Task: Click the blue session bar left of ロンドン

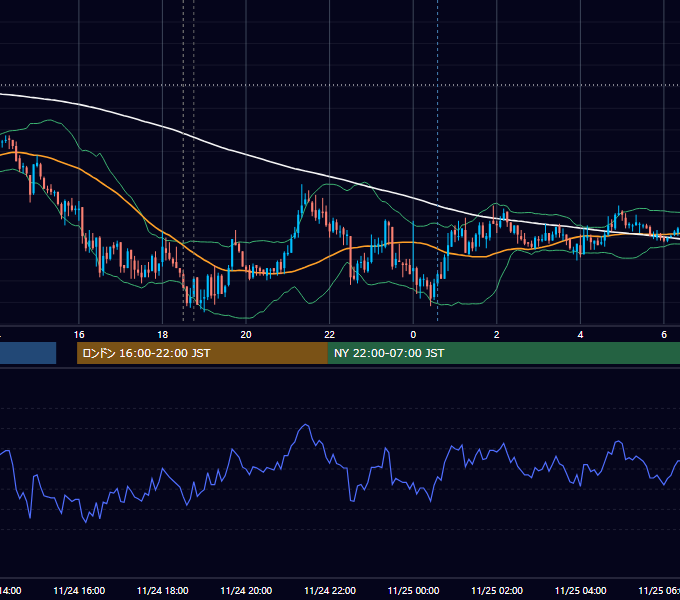Action: coord(28,353)
